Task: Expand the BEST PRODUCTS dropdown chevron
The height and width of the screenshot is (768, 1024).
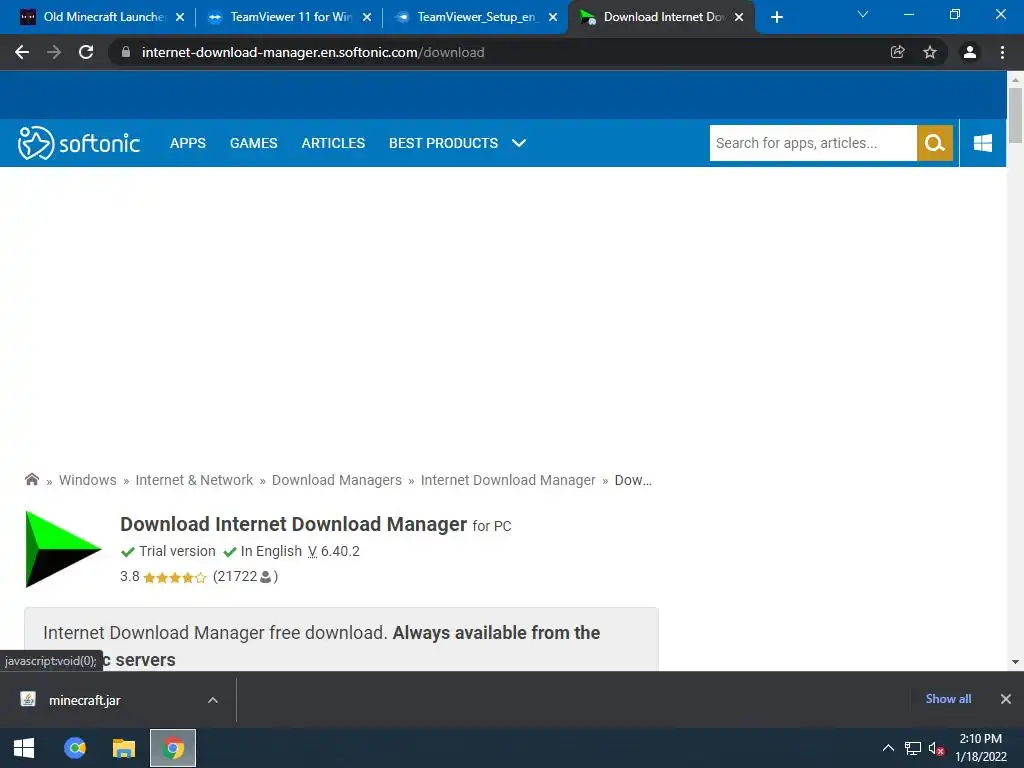Action: click(519, 143)
